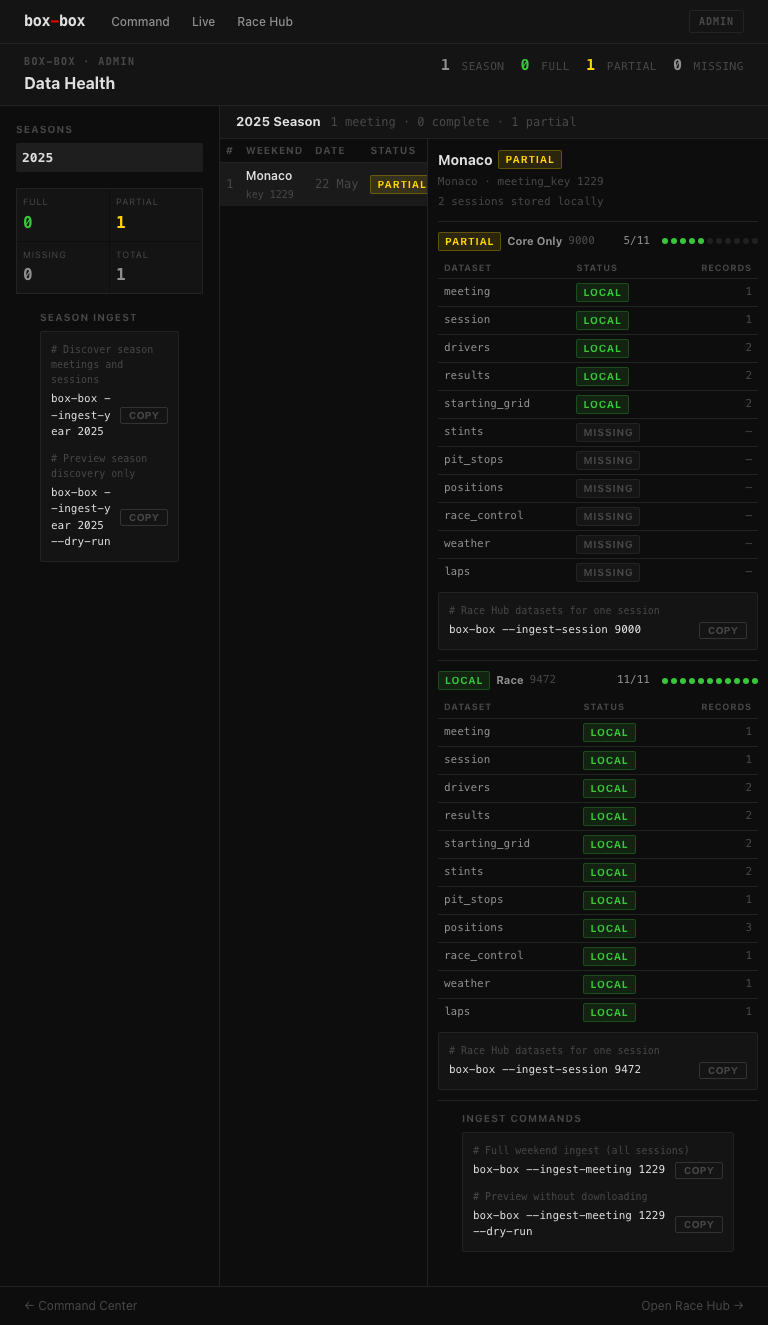This screenshot has width=768, height=1325.
Task: Click the Core Only starting_grid LOCAL badge
Action: click(602, 404)
